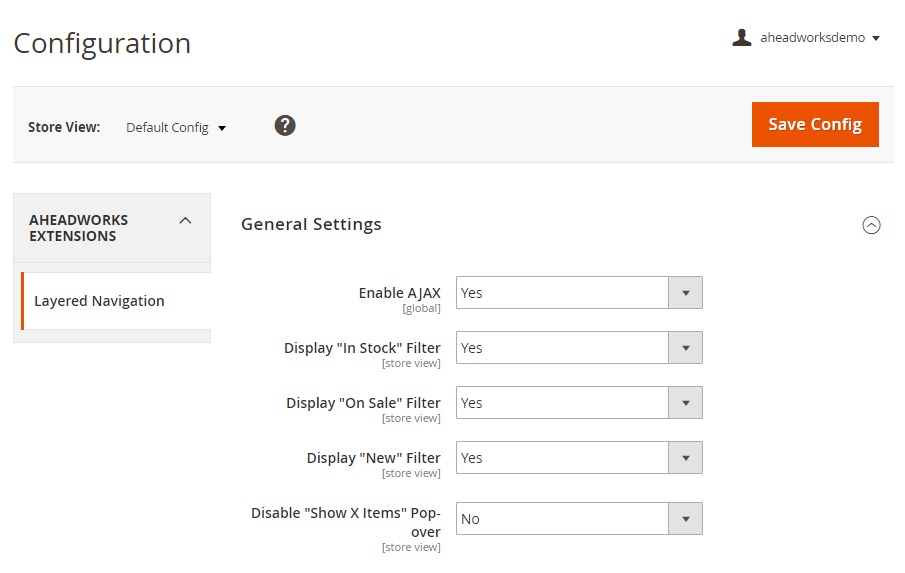Click the user account avatar icon
The width and height of the screenshot is (905, 573).
tap(741, 38)
